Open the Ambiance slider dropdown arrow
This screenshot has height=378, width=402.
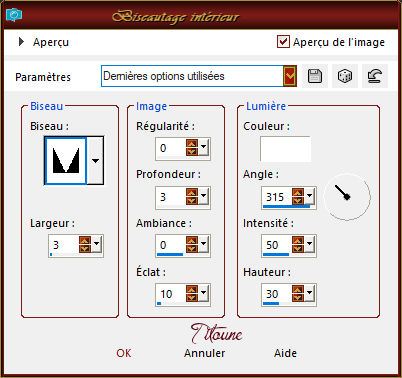click(x=203, y=244)
